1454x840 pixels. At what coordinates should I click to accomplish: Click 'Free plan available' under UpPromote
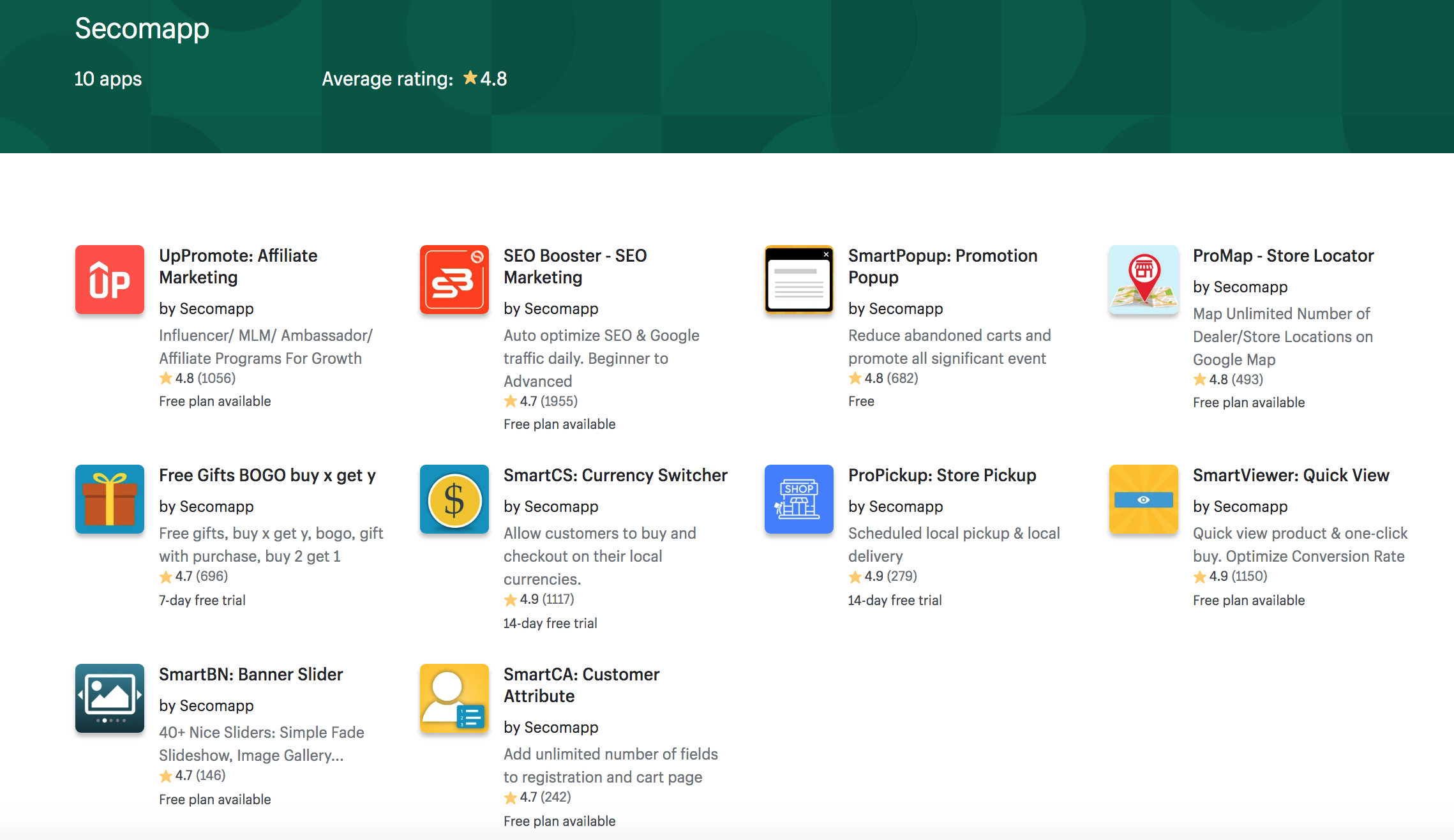pos(214,401)
